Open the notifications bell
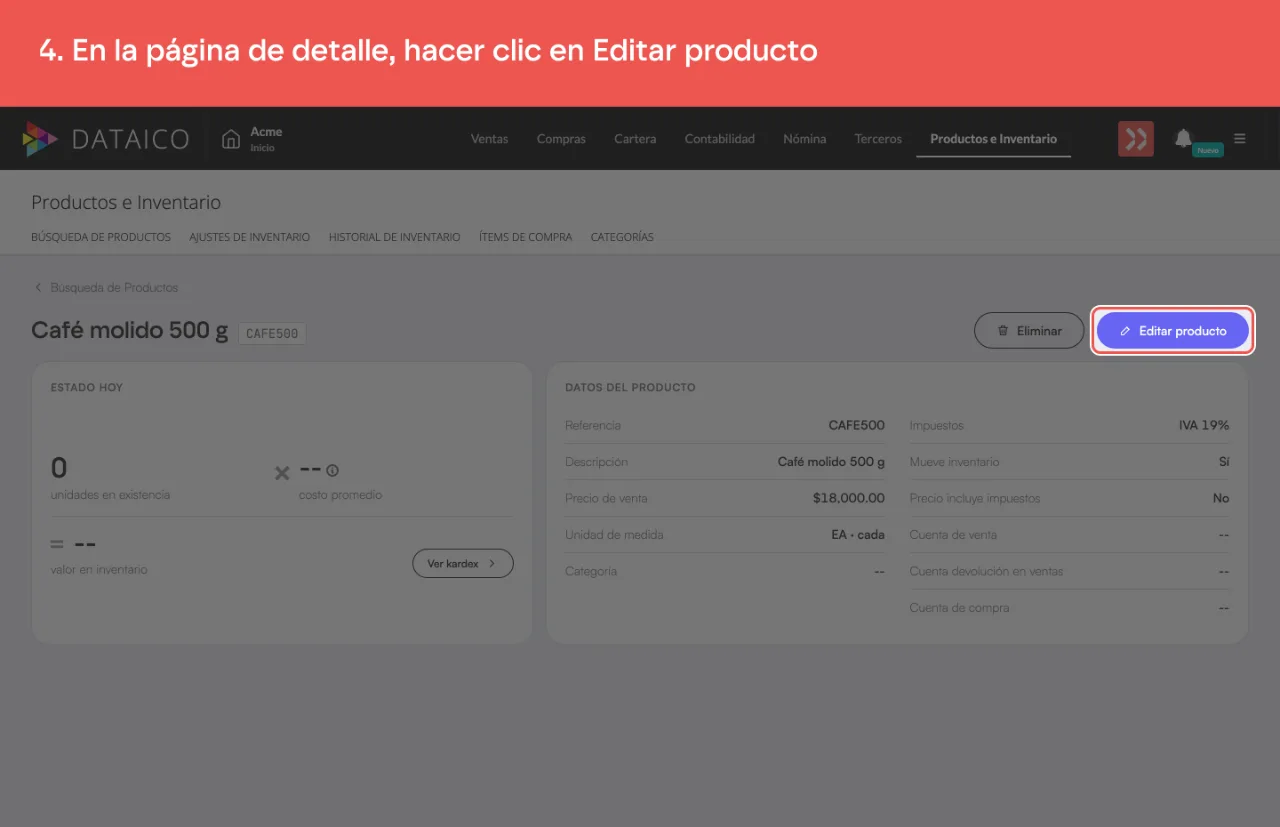The height and width of the screenshot is (827, 1280). 1183,138
